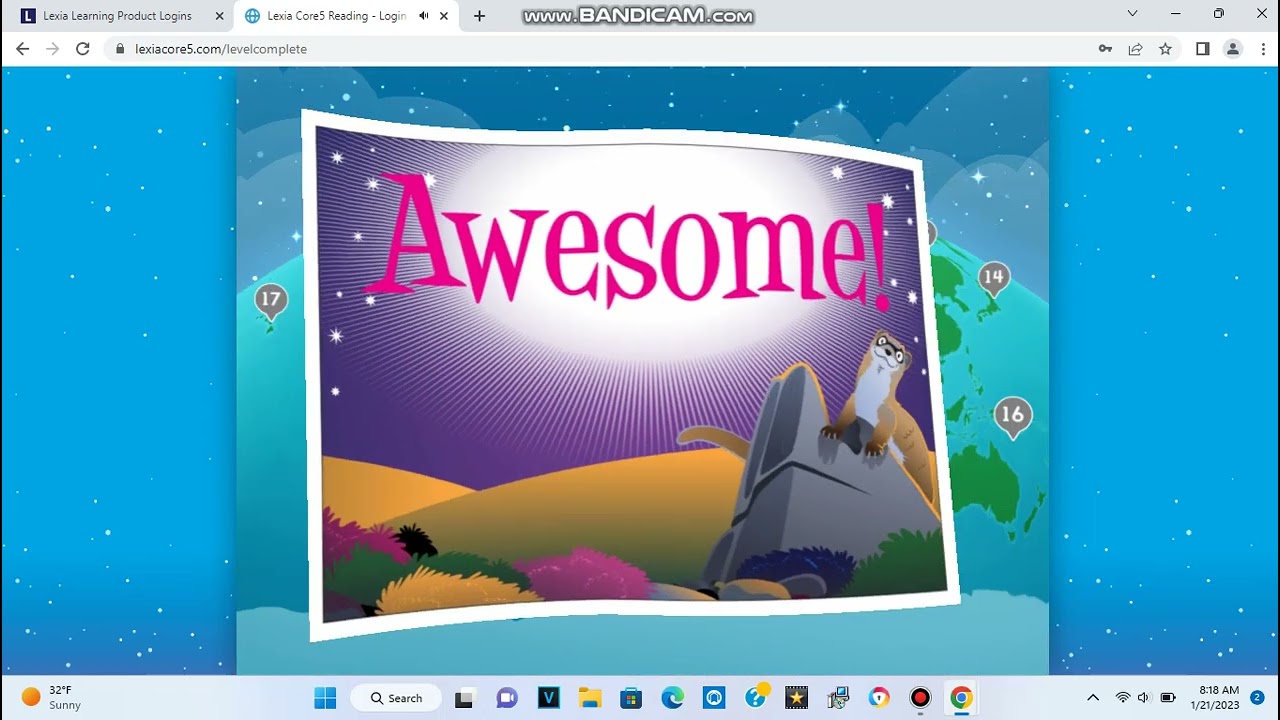Open the volume control in tray

[1144, 698]
